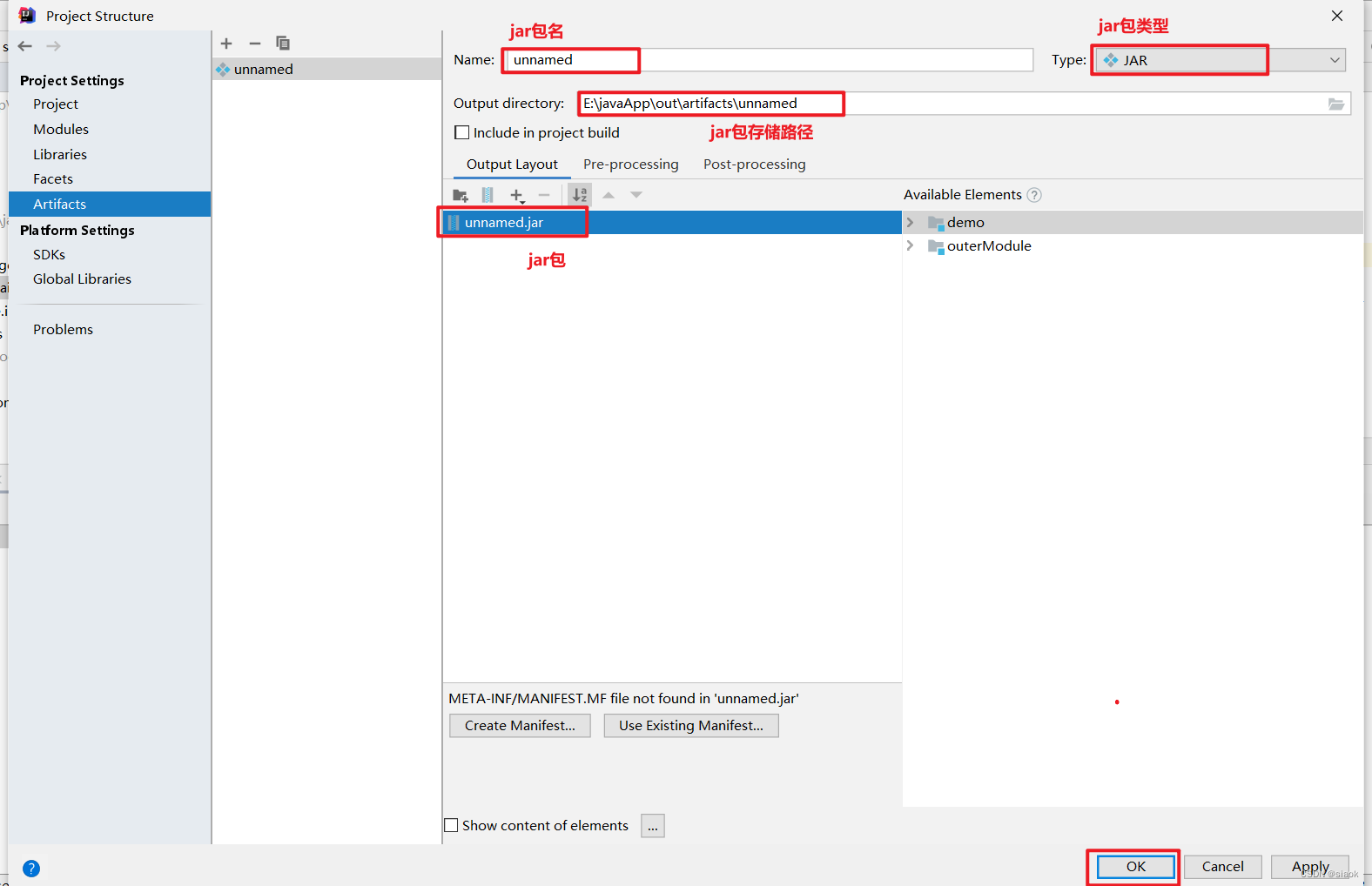The width and height of the screenshot is (1372, 886).
Task: Open the dialog help question mark
Action: [x=31, y=869]
